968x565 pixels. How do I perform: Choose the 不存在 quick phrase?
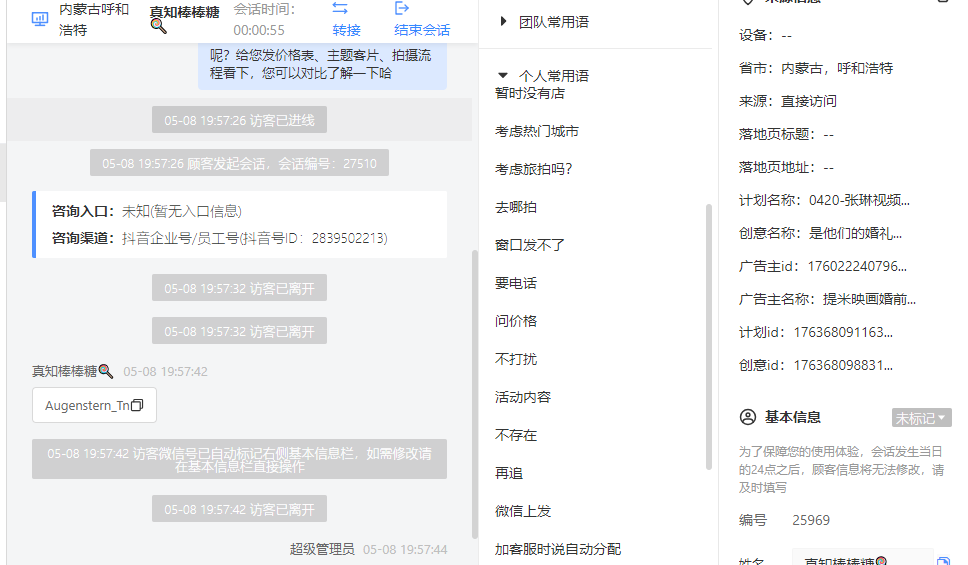pos(515,435)
